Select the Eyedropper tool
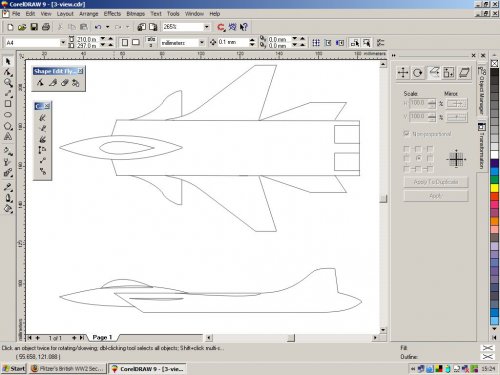 (8, 187)
